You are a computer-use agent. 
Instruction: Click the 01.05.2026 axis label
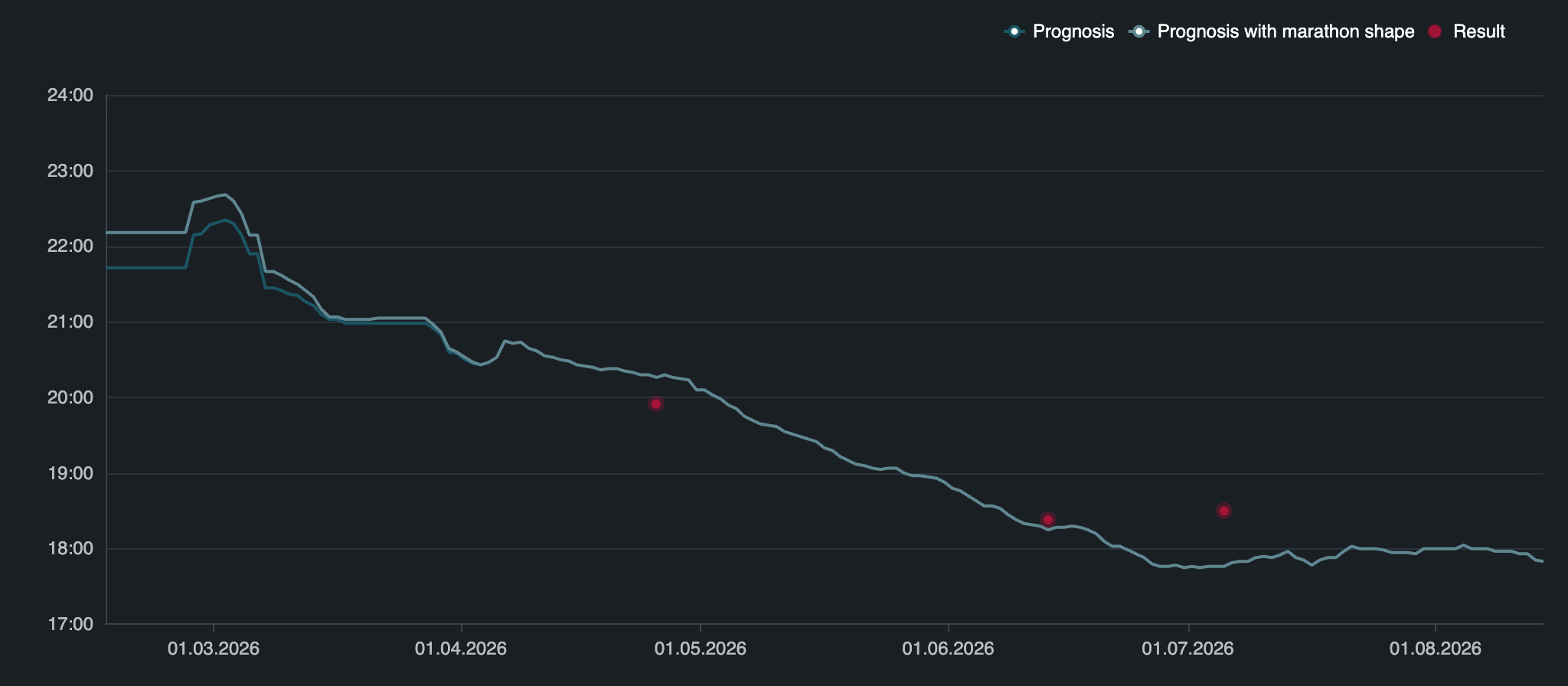coord(701,648)
